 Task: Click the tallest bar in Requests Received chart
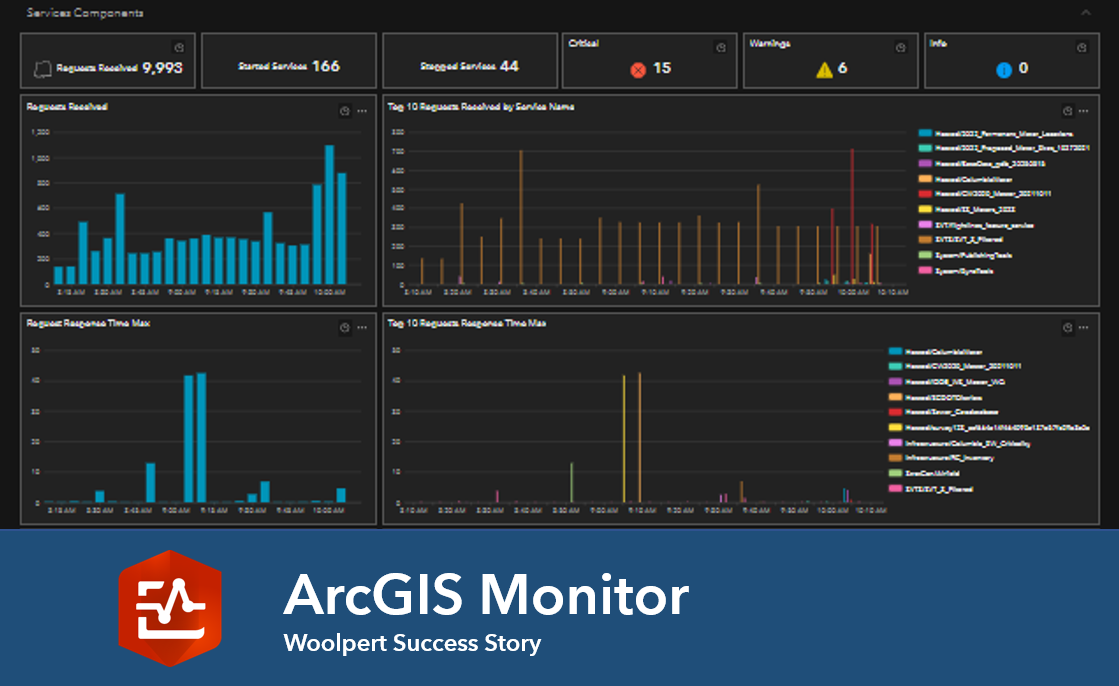tap(329, 215)
